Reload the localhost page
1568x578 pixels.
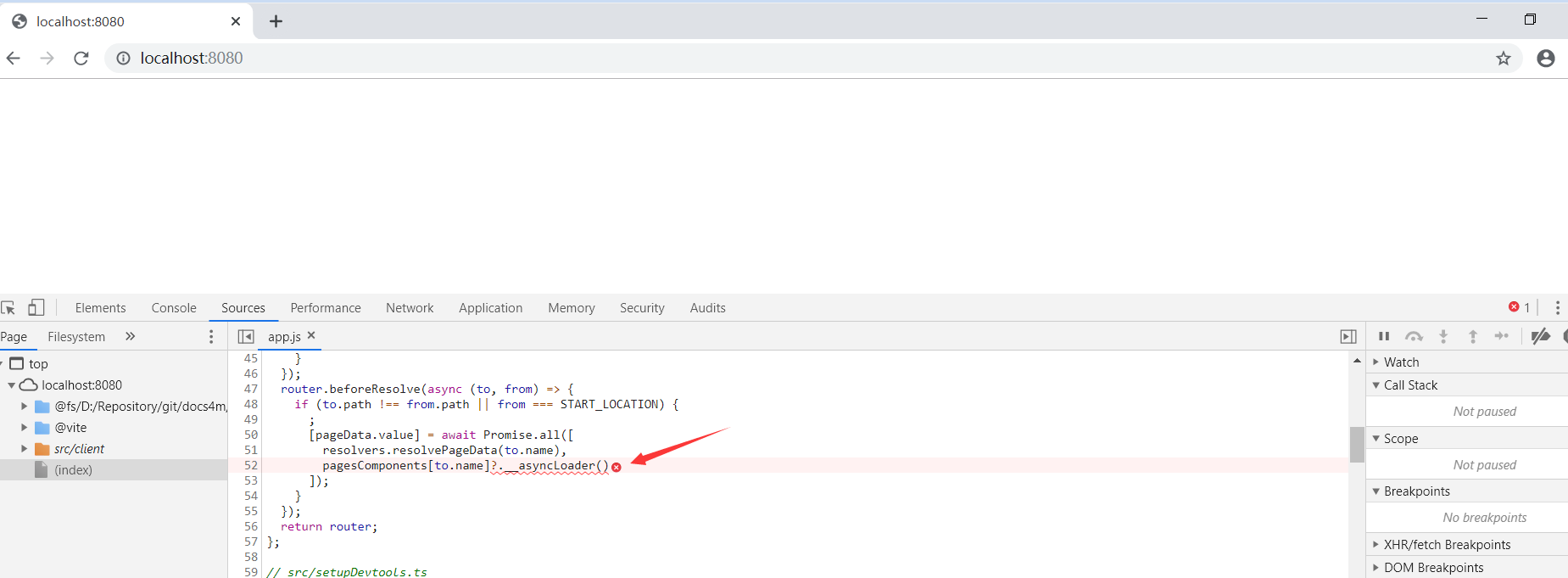[x=81, y=58]
